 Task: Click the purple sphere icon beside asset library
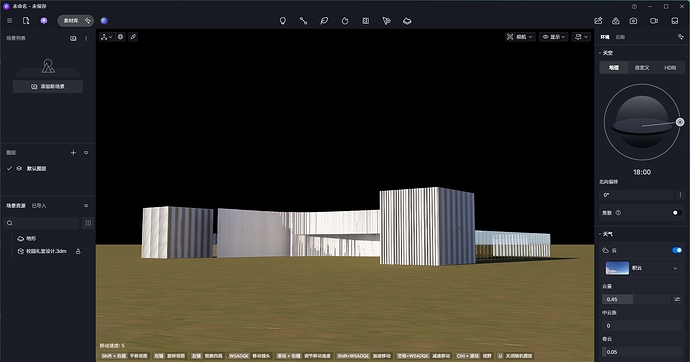point(104,21)
